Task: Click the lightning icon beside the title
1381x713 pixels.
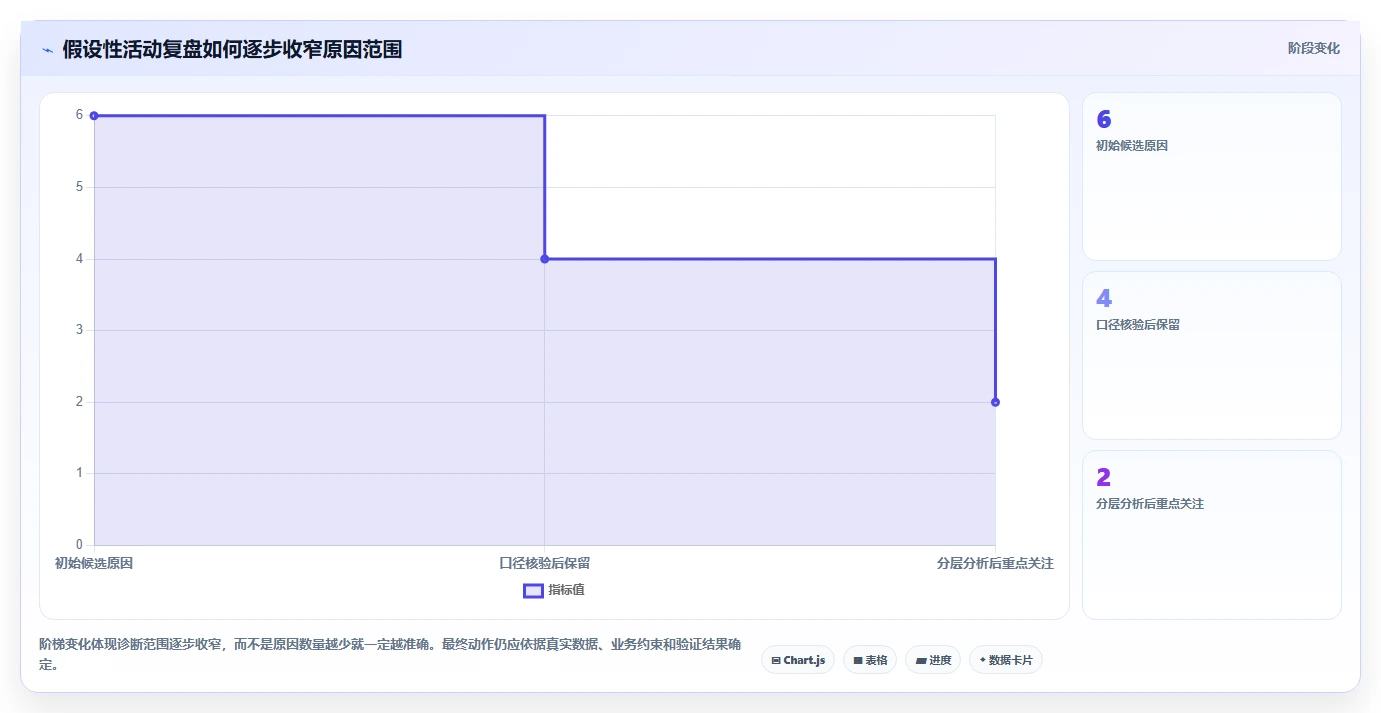Action: (x=47, y=50)
